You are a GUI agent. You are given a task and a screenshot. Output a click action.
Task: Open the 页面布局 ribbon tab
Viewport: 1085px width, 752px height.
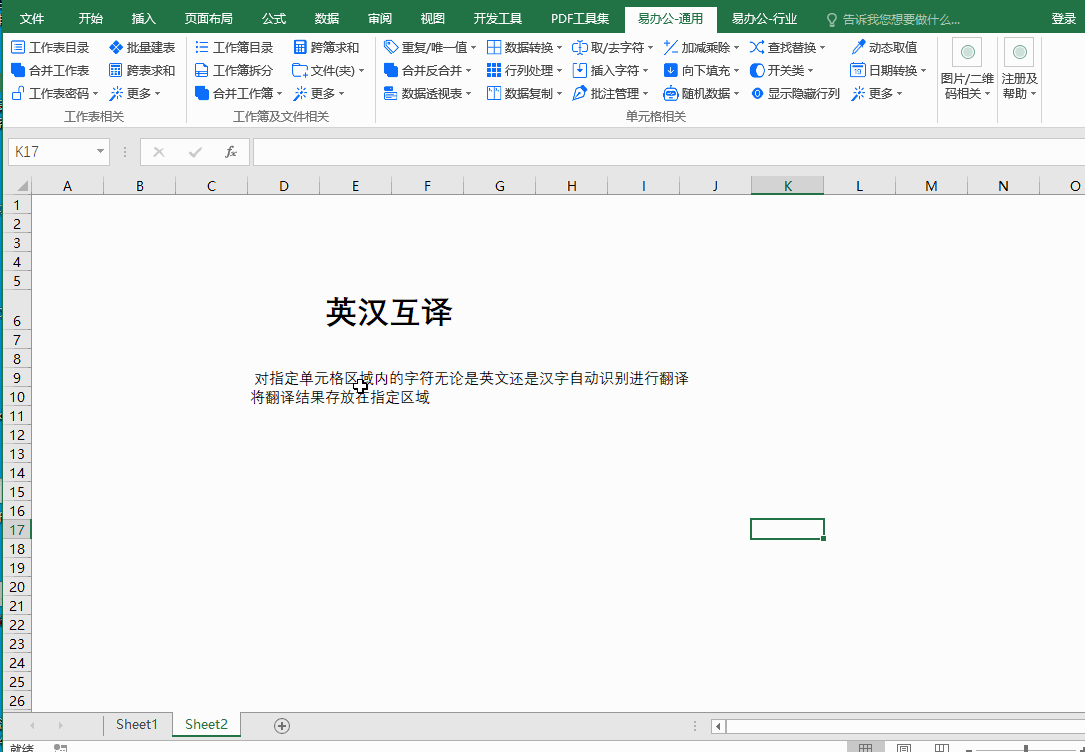pos(208,19)
